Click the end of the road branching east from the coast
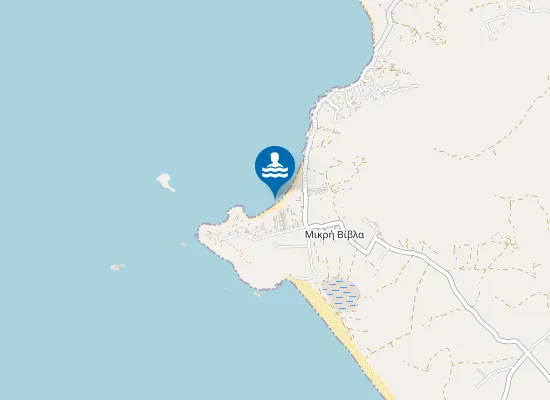The image size is (550, 400). [x=416, y=85]
